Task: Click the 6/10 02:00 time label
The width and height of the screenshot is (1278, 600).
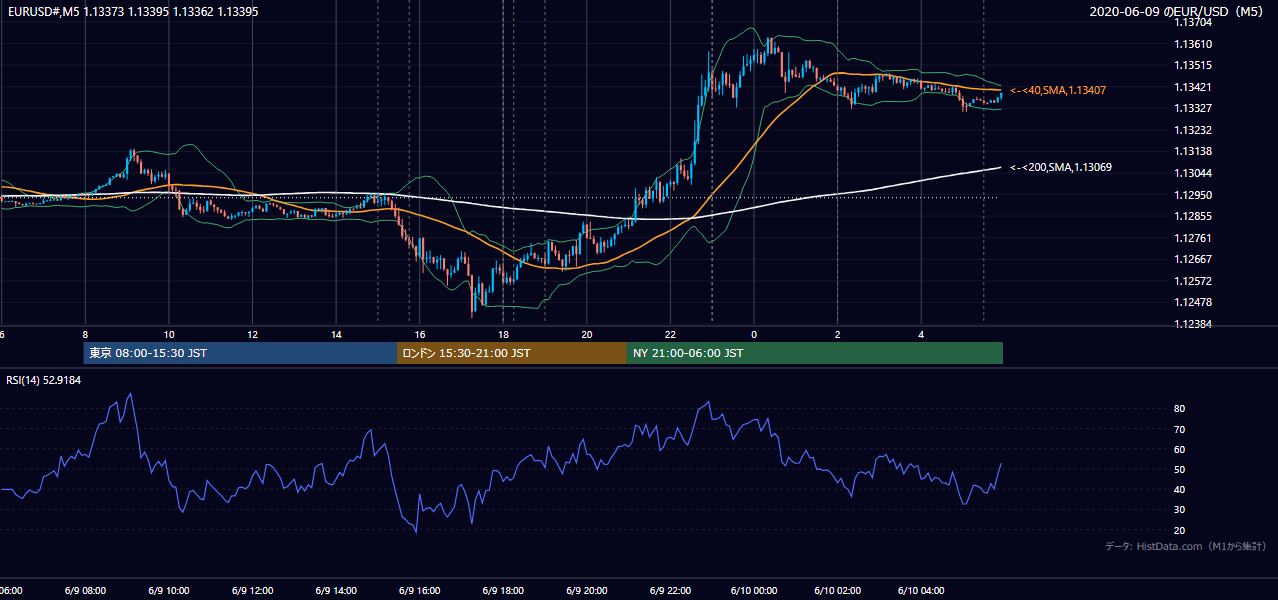Action: pyautogui.click(x=838, y=591)
